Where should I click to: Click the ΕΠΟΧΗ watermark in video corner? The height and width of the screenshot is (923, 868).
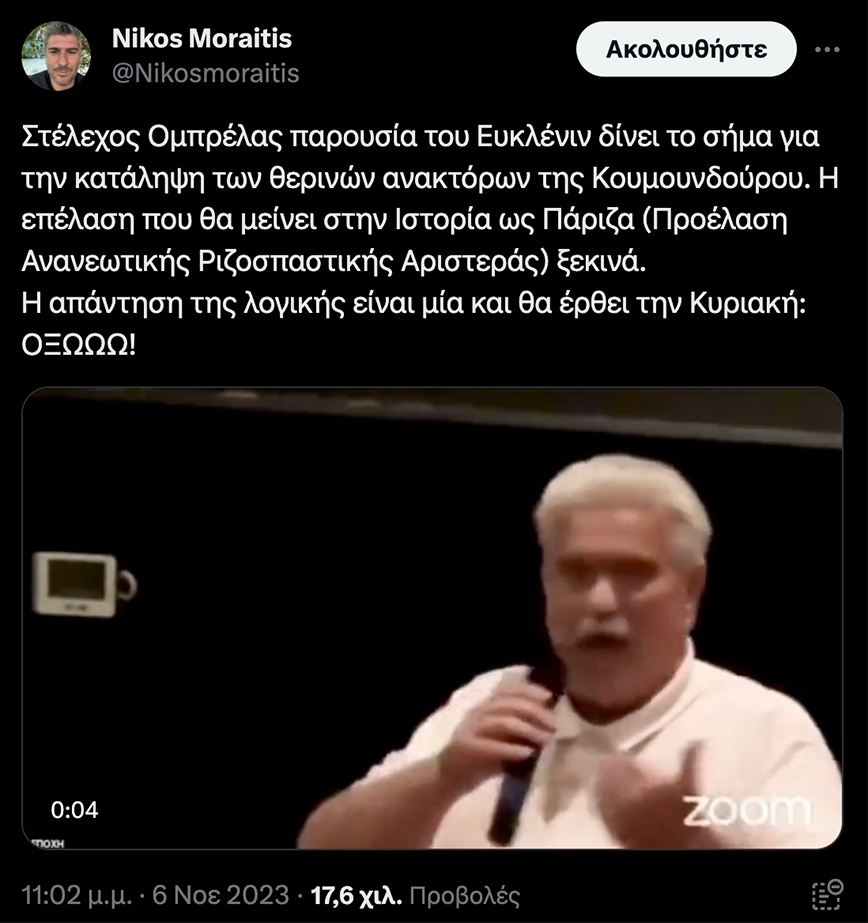47,844
